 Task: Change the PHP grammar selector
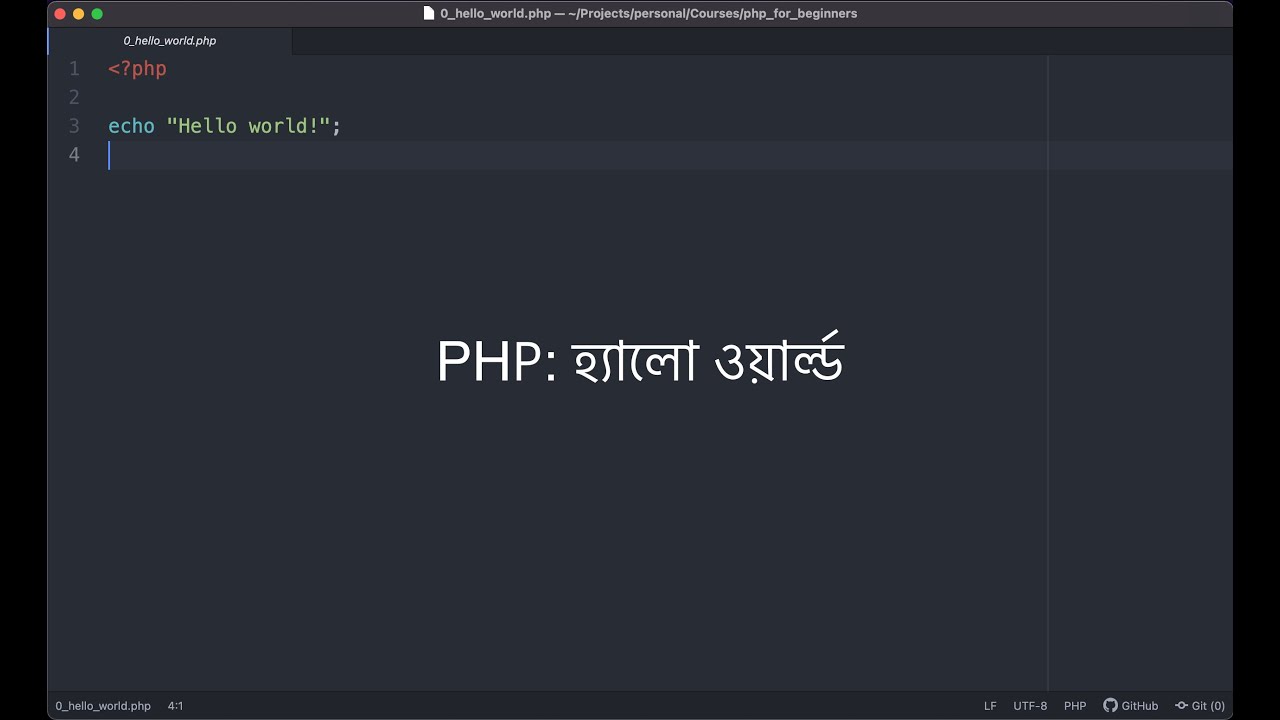pos(1075,706)
